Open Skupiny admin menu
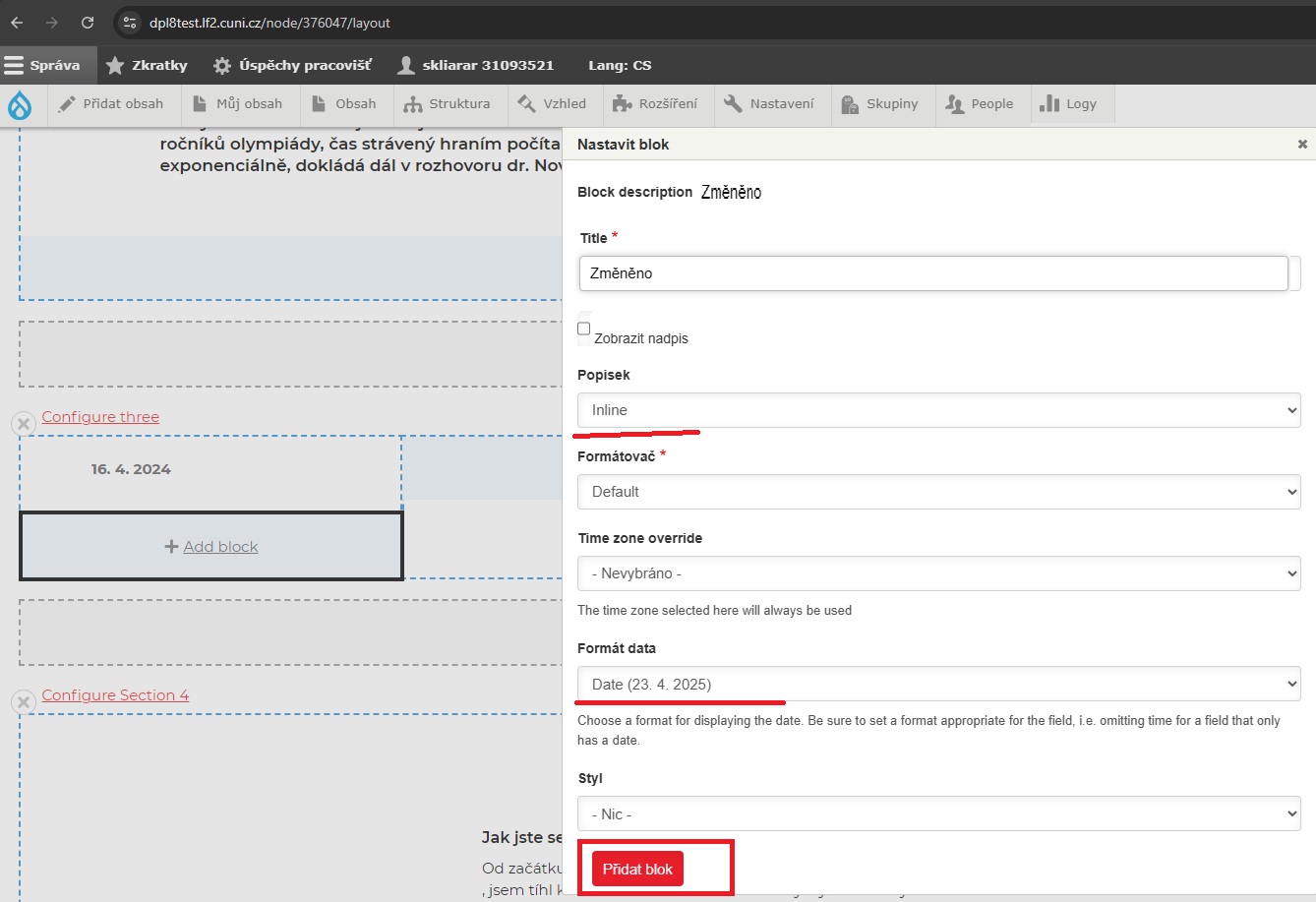The height and width of the screenshot is (902, 1316). 880,103
